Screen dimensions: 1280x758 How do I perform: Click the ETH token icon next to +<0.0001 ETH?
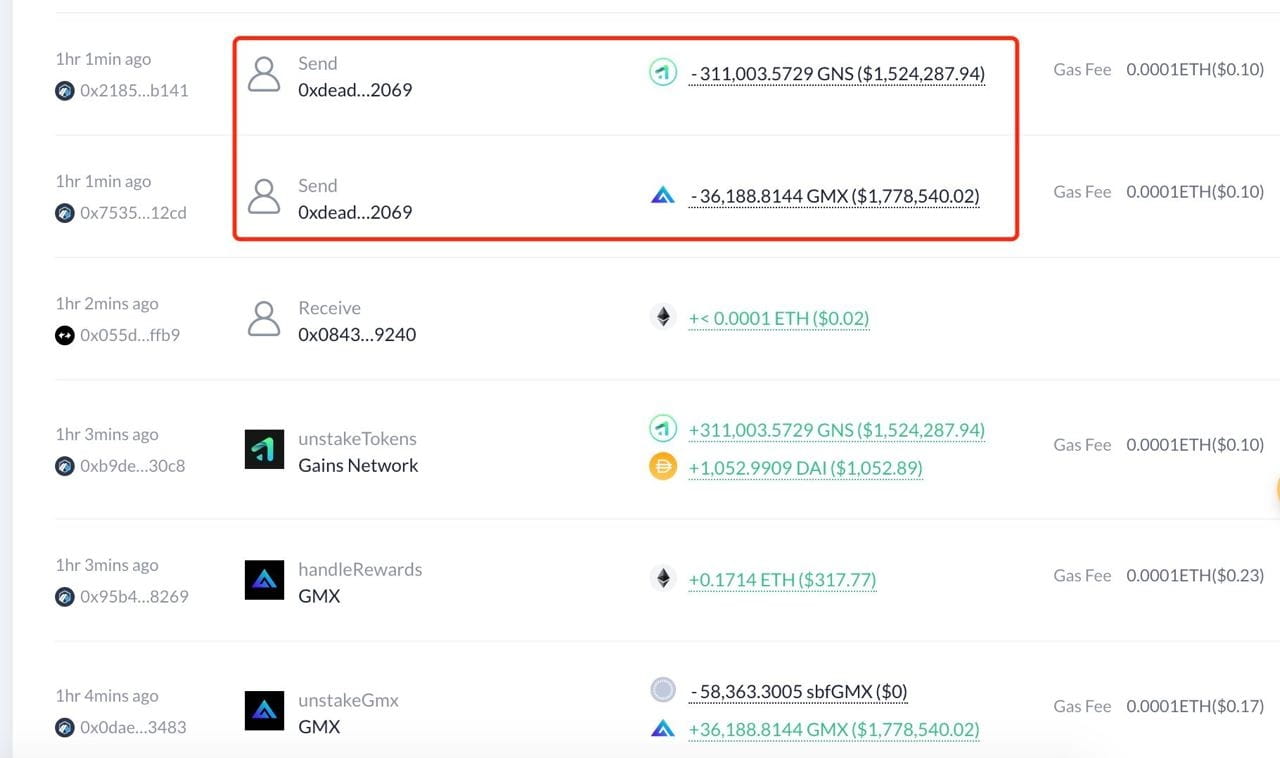coord(663,318)
